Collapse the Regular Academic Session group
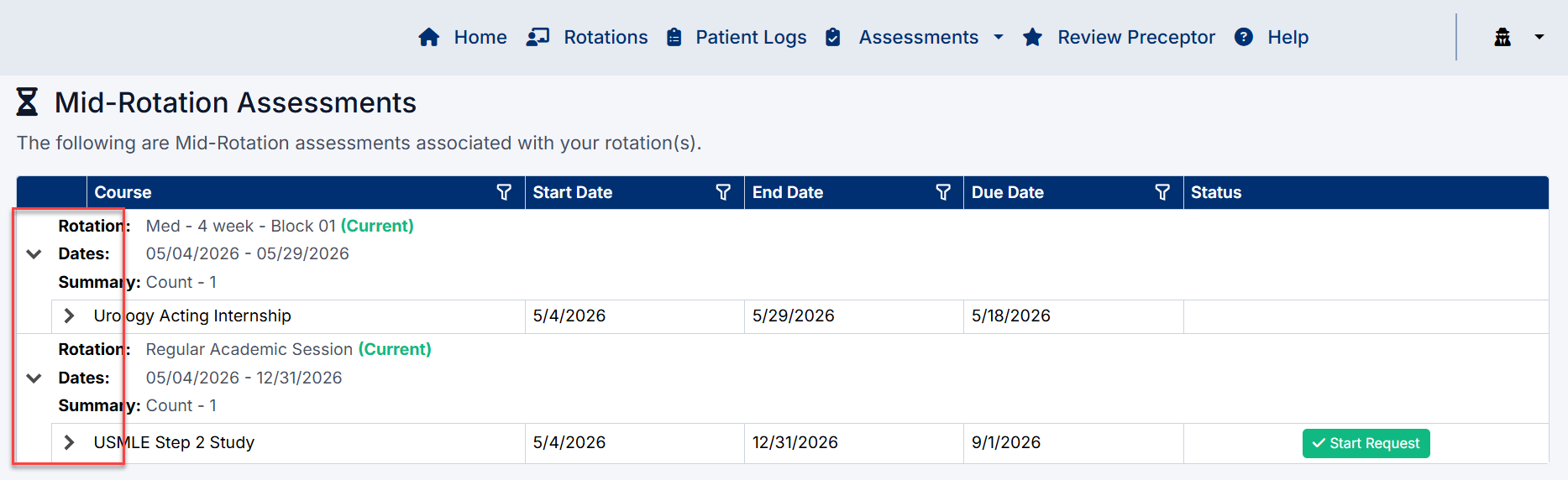Viewport: 1568px width, 480px height. 34,378
